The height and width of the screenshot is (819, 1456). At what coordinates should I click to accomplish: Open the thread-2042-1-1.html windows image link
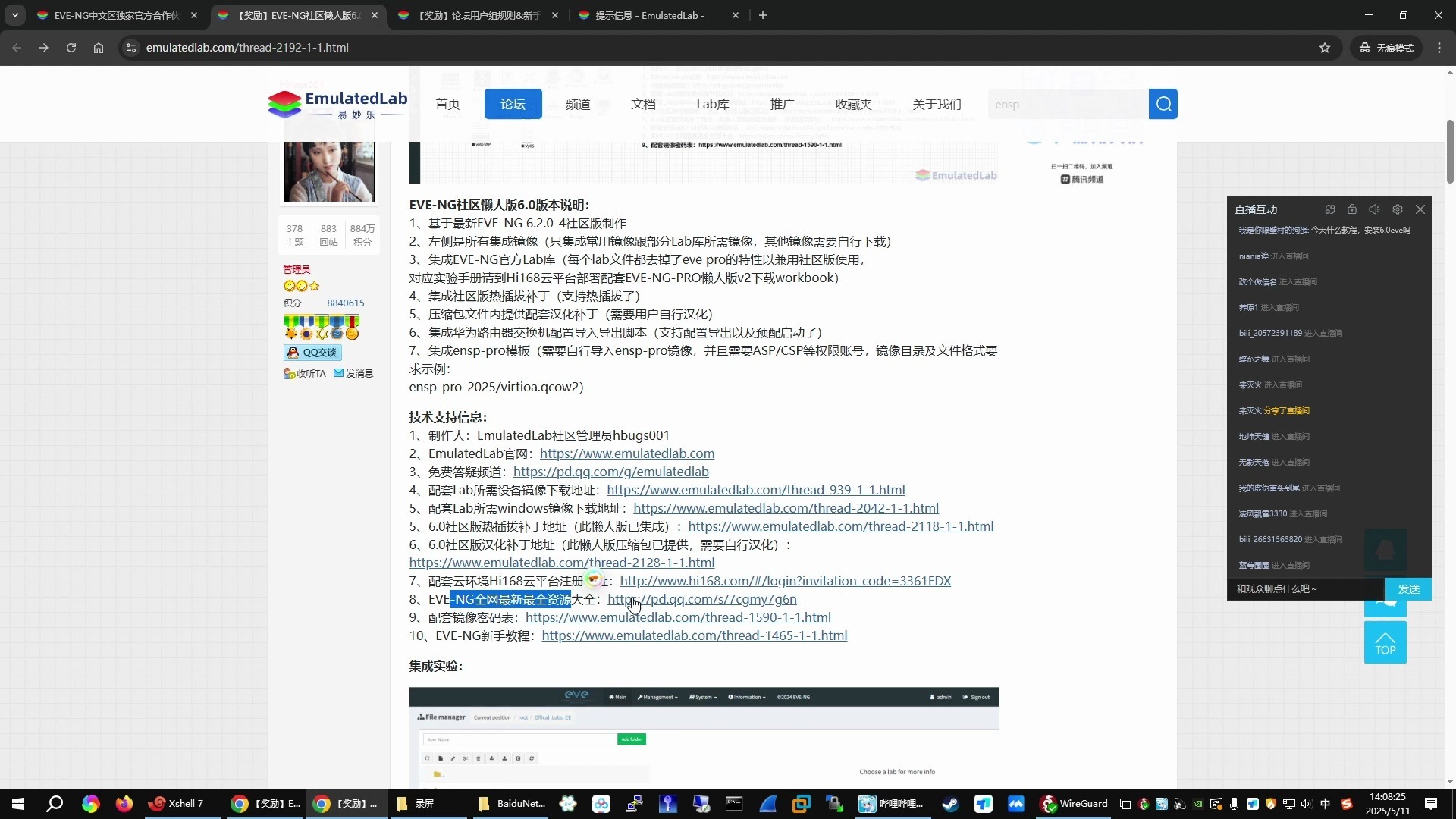click(786, 508)
